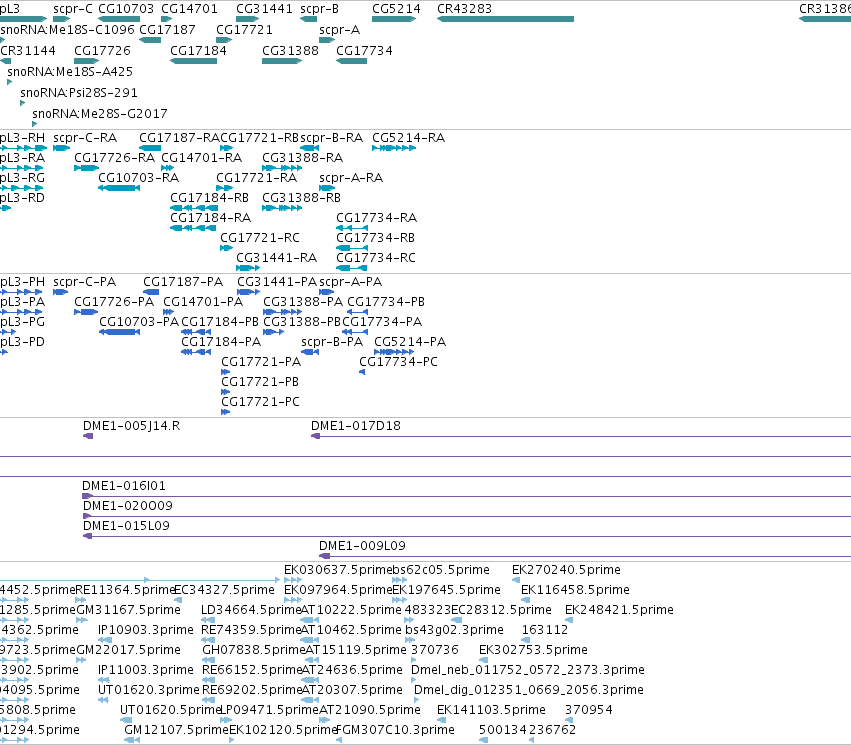Click snoRNA:Me18S-A425 feature label
The width and height of the screenshot is (851, 745).
click(x=69, y=72)
